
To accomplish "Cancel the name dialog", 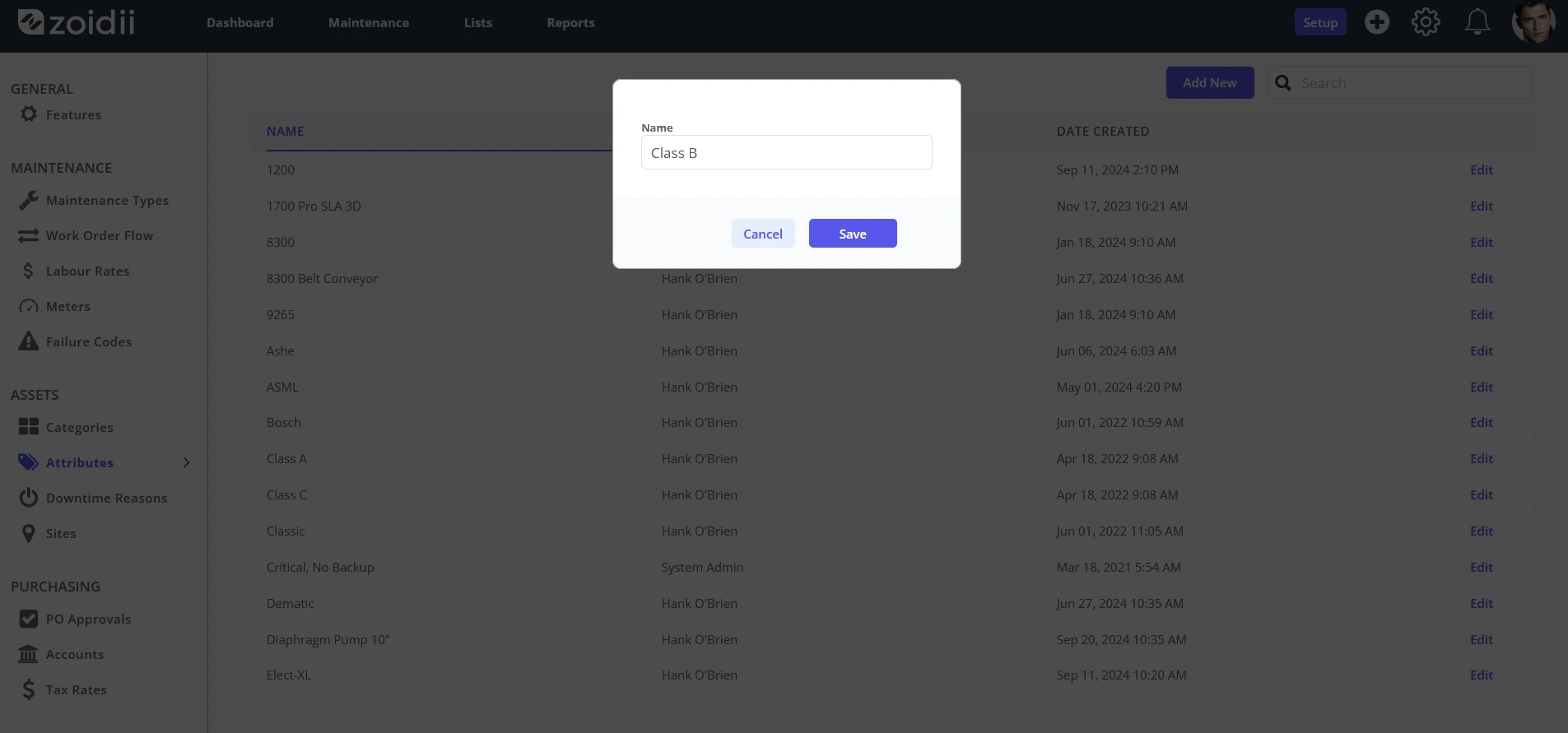I will click(x=763, y=234).
